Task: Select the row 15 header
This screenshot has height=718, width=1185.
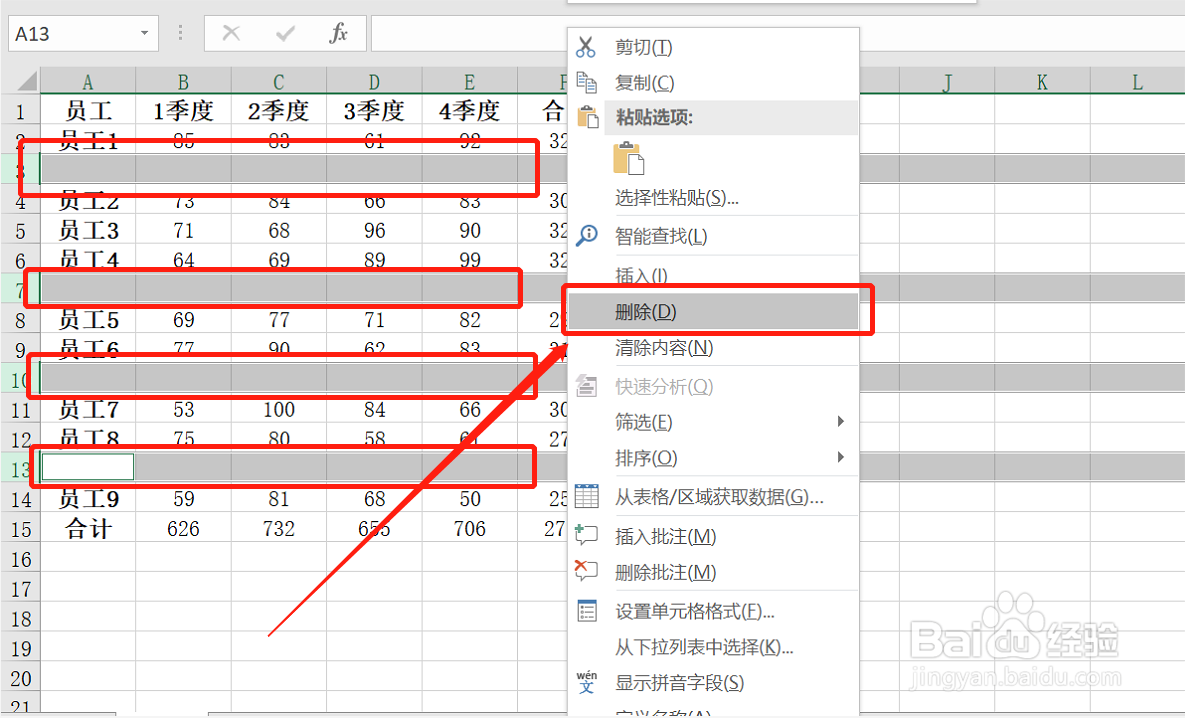Action: (x=20, y=527)
